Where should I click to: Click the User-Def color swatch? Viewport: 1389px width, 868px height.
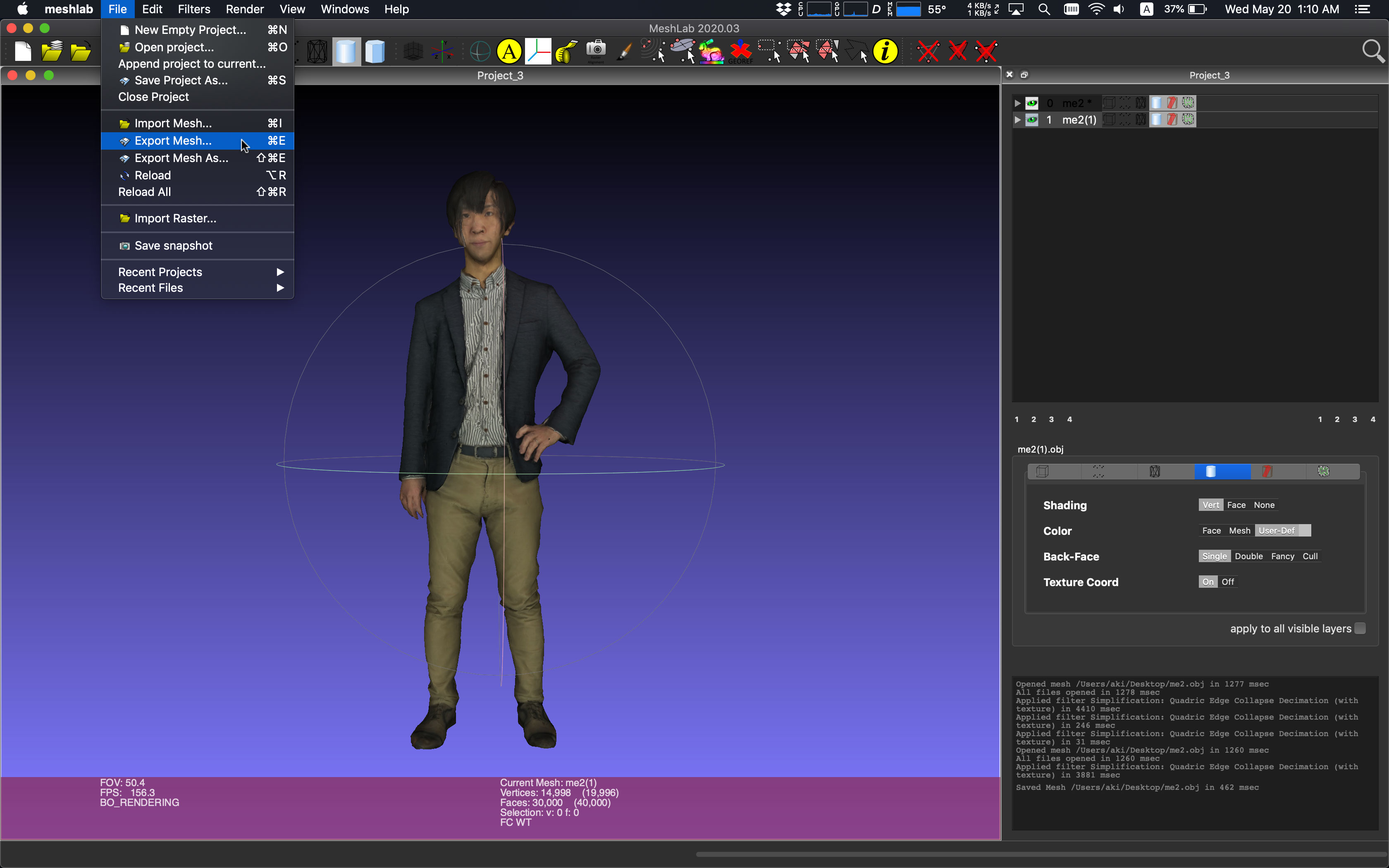click(x=1304, y=531)
